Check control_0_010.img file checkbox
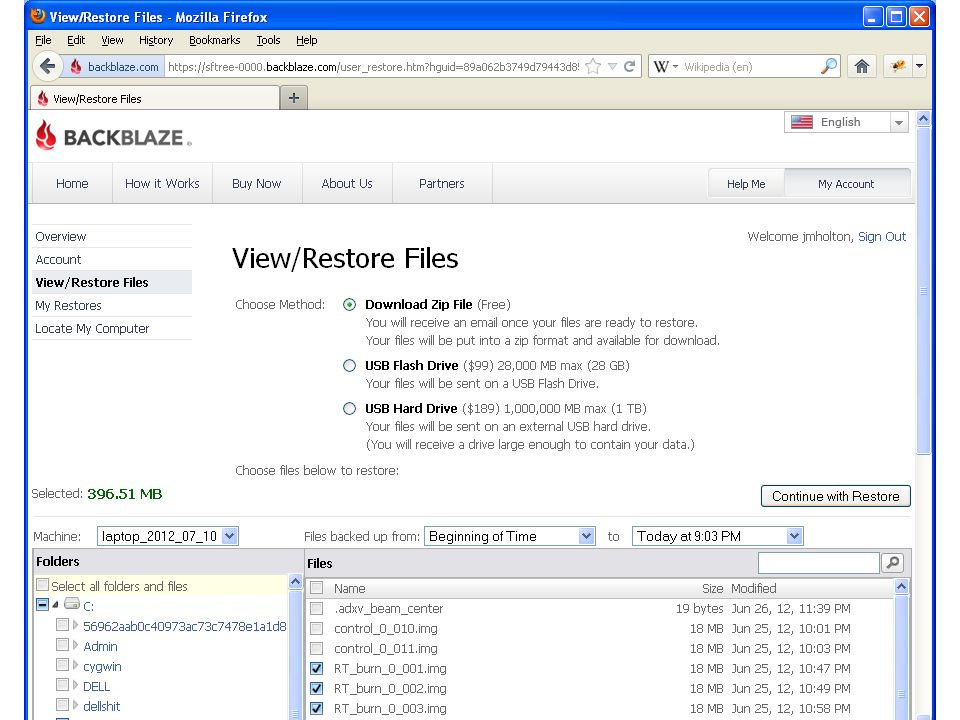 click(x=317, y=629)
